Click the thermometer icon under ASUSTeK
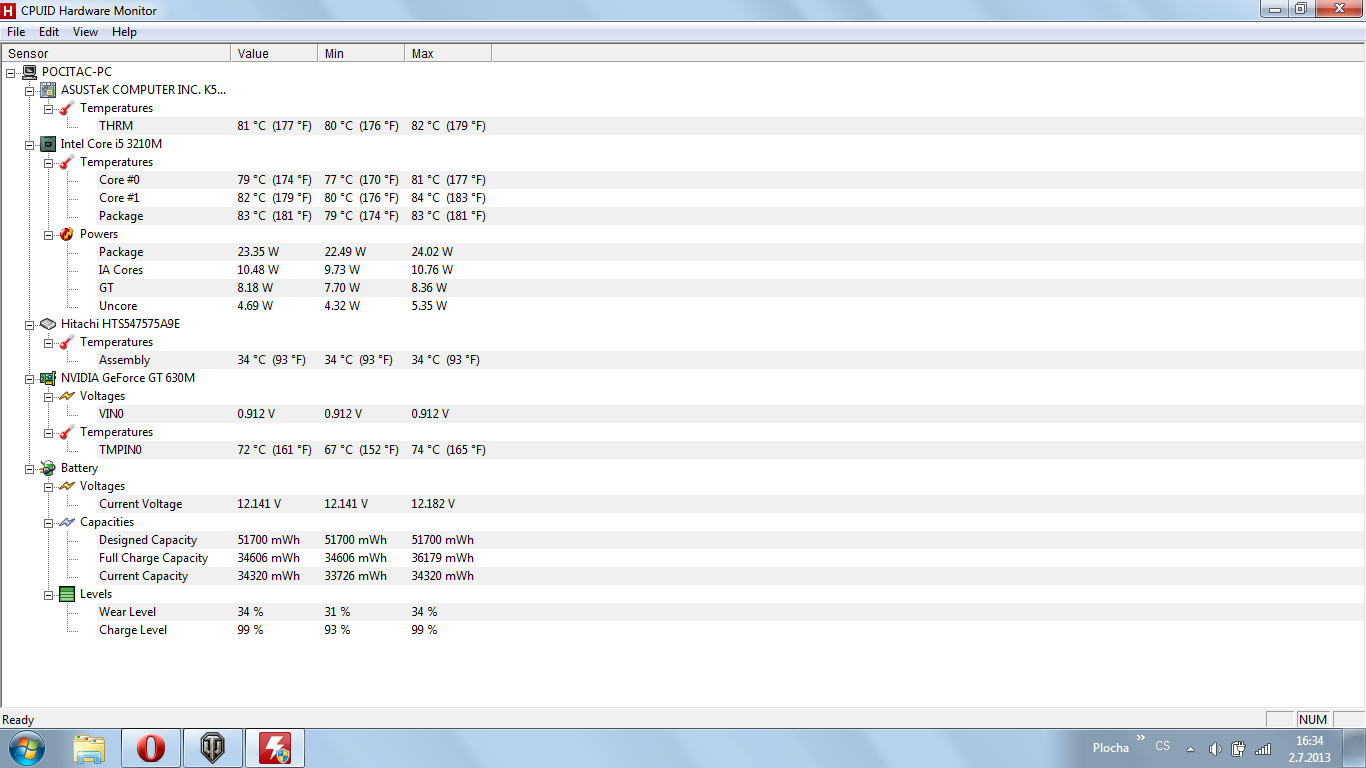This screenshot has height=768, width=1366. [x=67, y=108]
